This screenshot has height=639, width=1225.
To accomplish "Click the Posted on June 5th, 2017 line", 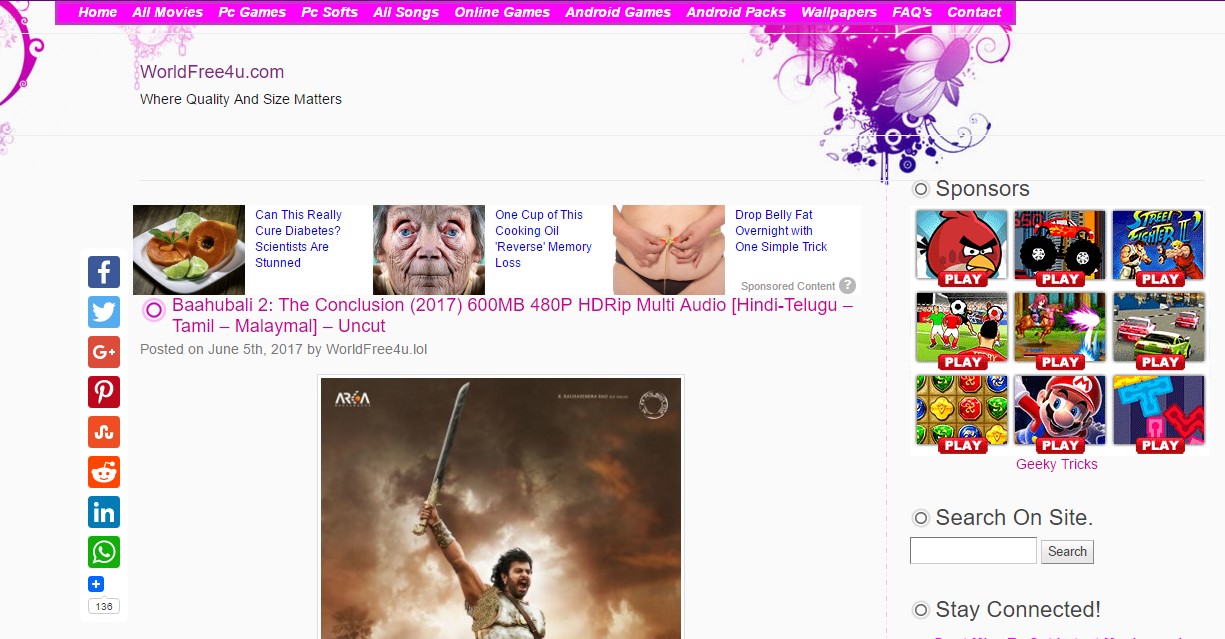I will tap(284, 350).
